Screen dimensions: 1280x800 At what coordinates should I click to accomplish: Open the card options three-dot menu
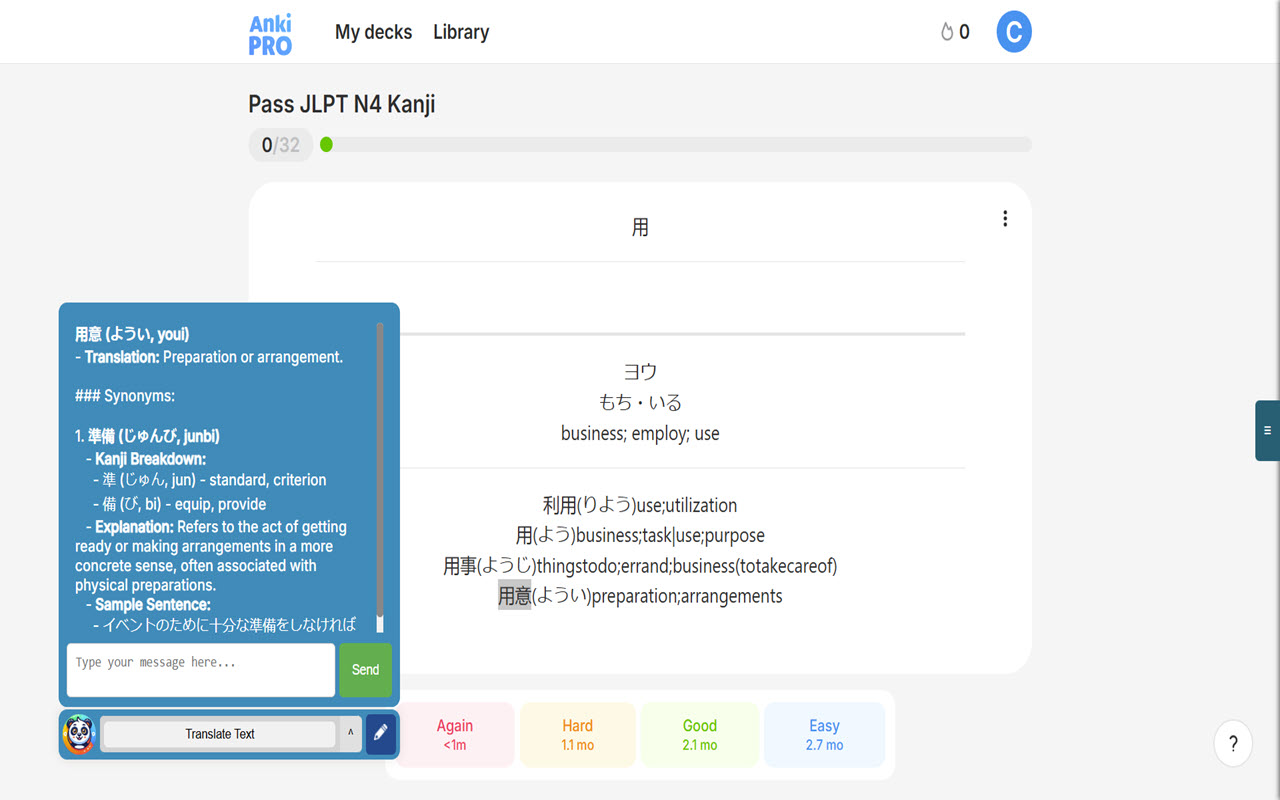coord(1005,218)
